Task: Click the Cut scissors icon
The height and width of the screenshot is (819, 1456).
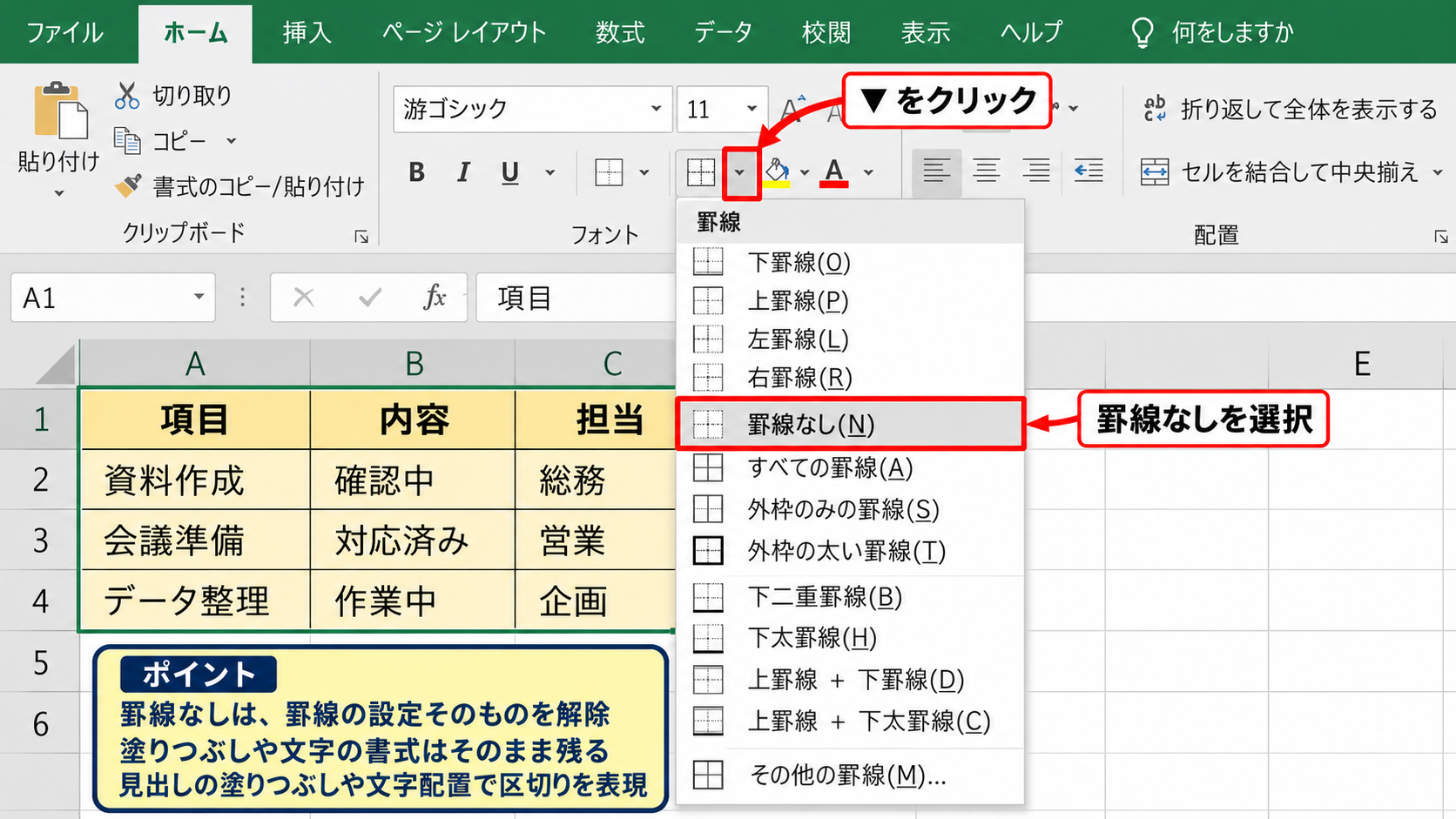Action: tap(127, 96)
